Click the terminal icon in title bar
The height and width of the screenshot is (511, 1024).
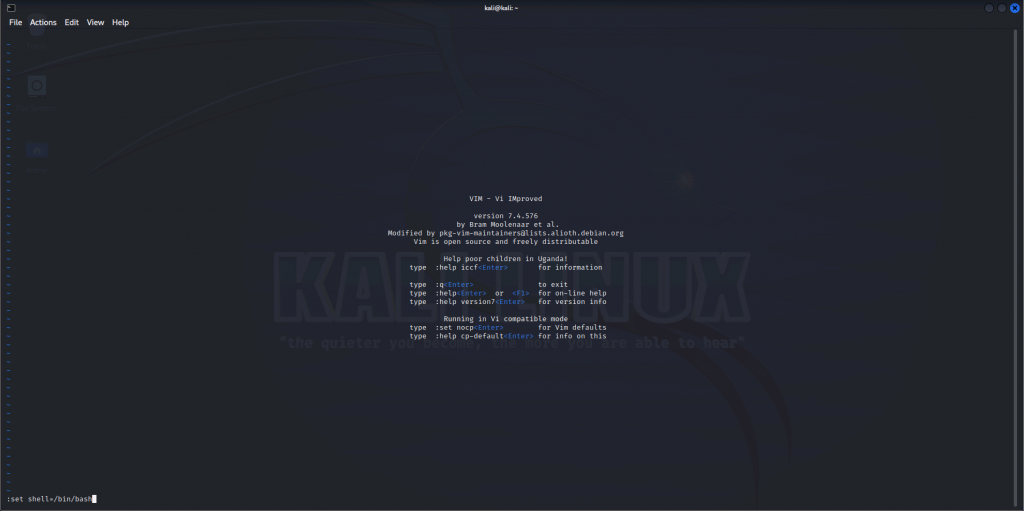tap(11, 8)
